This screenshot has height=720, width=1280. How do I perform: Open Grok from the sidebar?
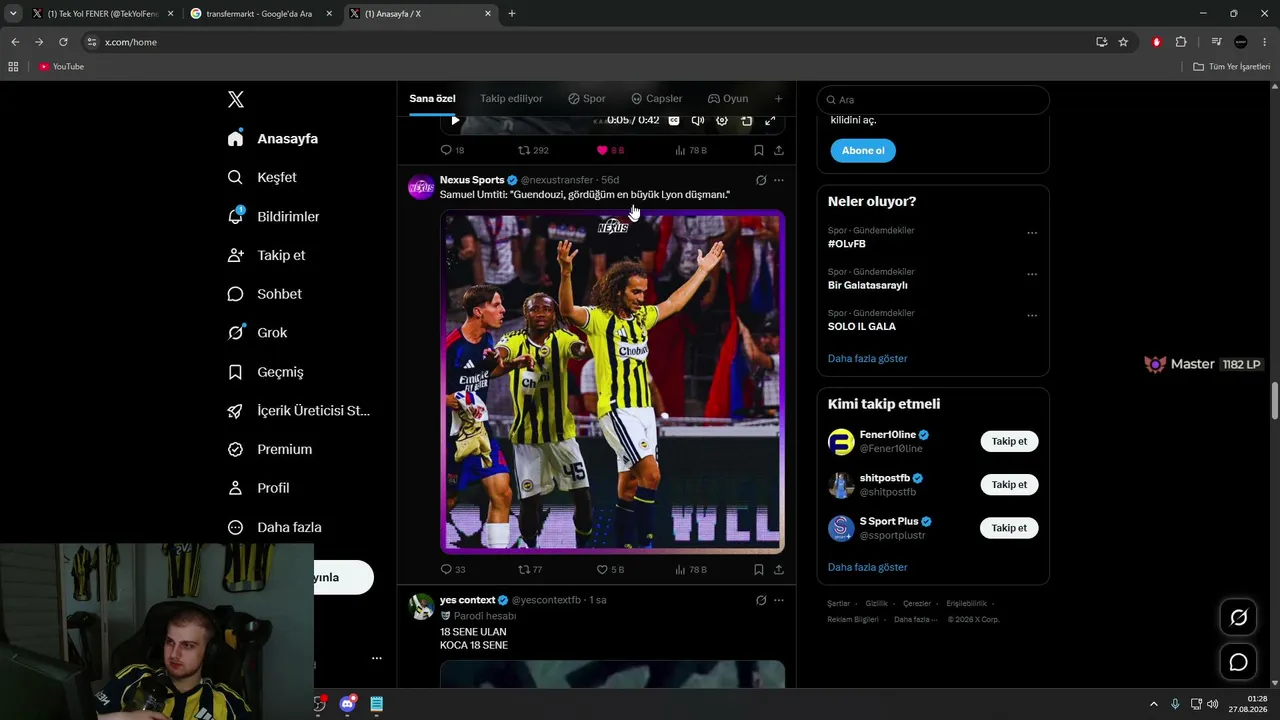[x=257, y=333]
